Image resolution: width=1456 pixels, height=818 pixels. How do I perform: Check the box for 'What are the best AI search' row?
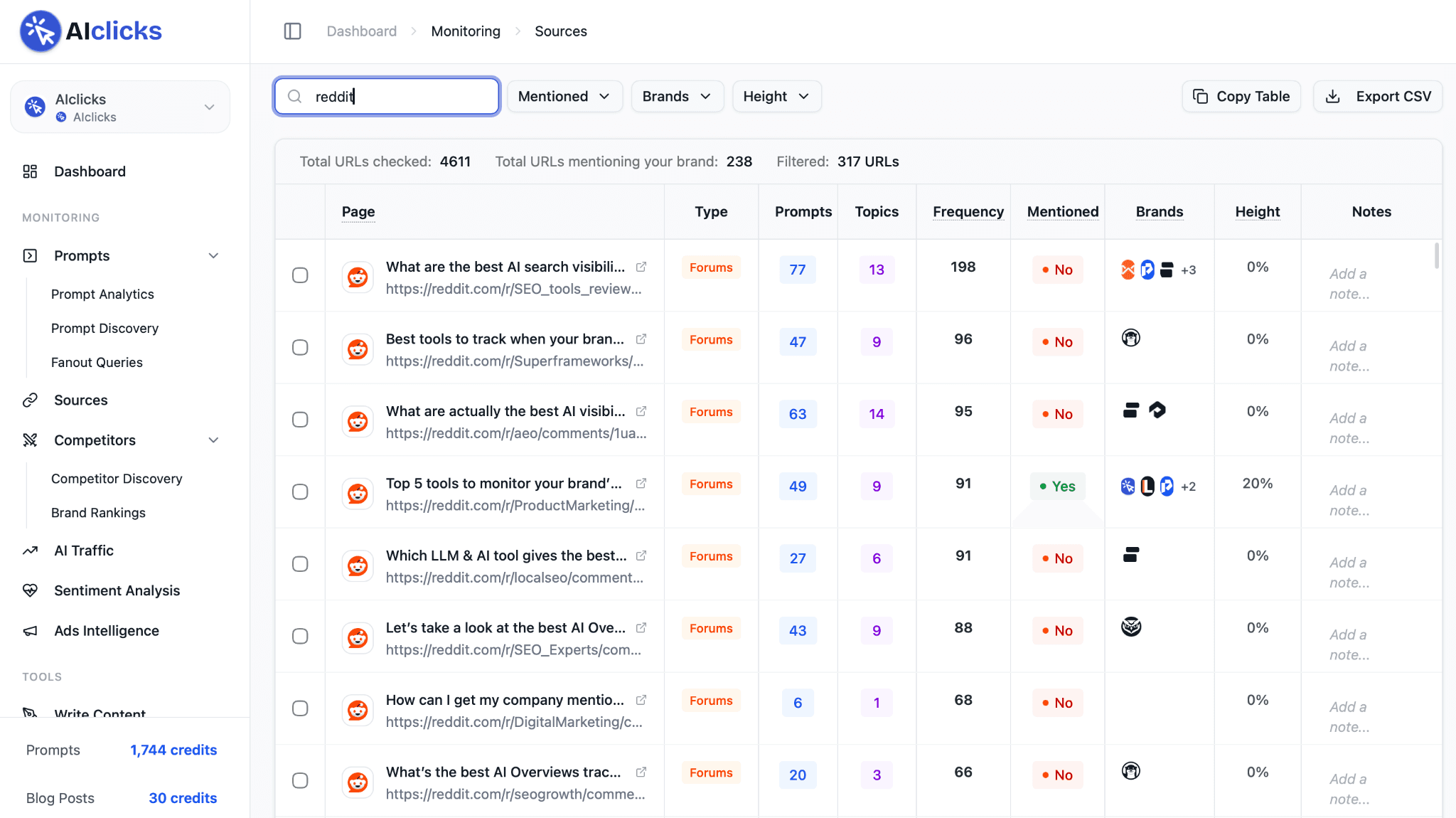coord(300,275)
